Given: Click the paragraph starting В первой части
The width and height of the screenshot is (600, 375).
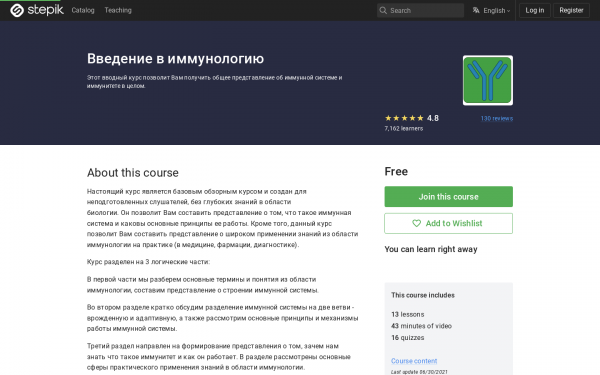Looking at the screenshot, I should point(203,285).
